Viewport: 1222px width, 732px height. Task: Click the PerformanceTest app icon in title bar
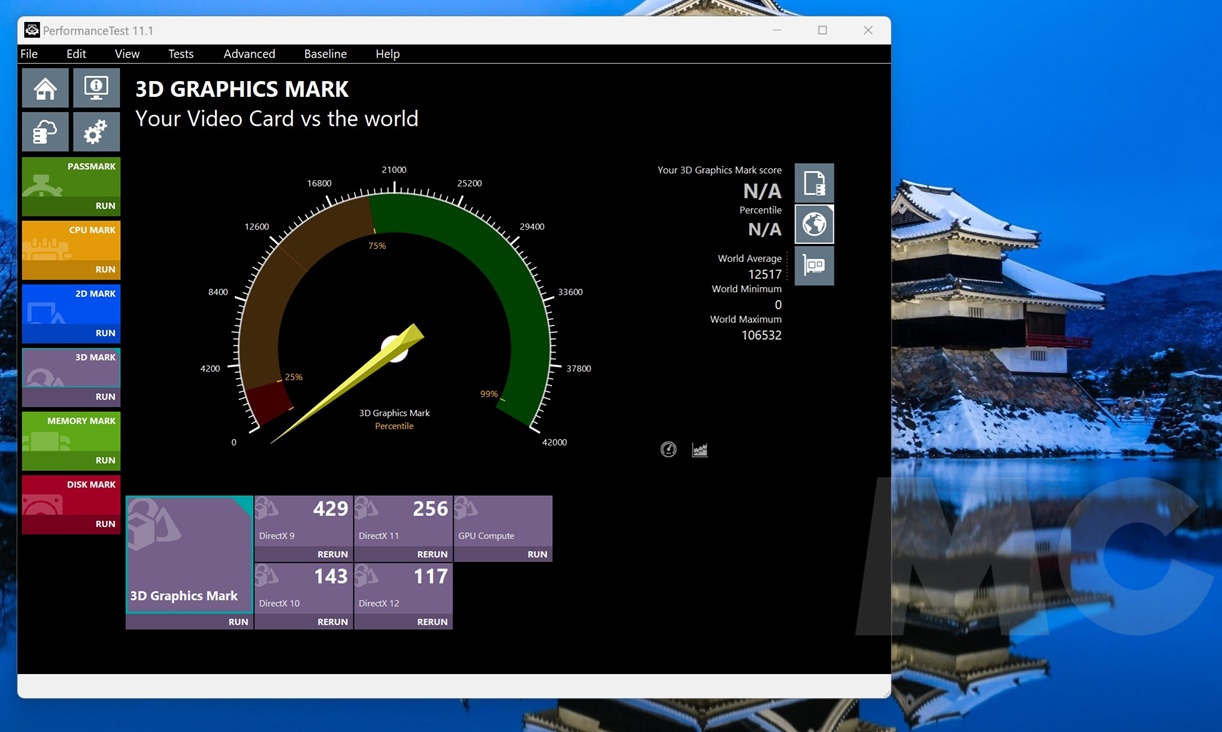point(32,30)
